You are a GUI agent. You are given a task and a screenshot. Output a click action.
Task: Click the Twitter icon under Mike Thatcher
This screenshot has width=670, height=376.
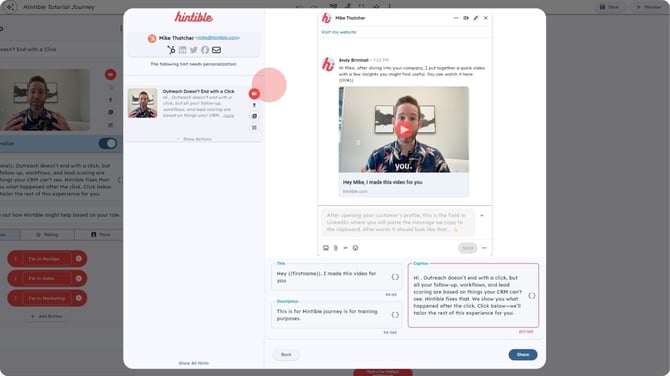pos(194,50)
